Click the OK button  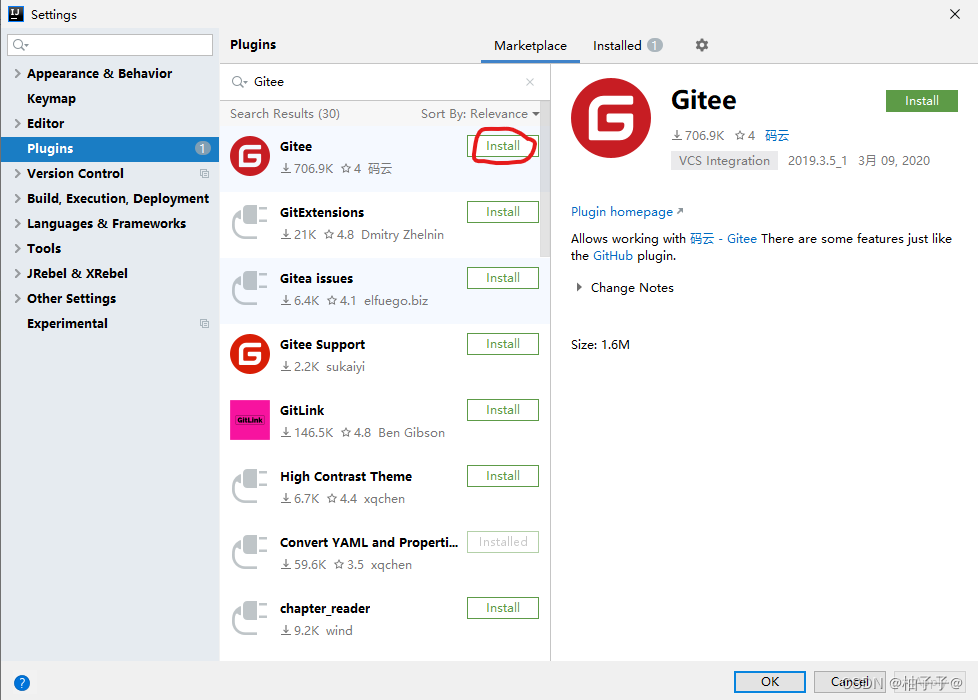tap(770, 681)
